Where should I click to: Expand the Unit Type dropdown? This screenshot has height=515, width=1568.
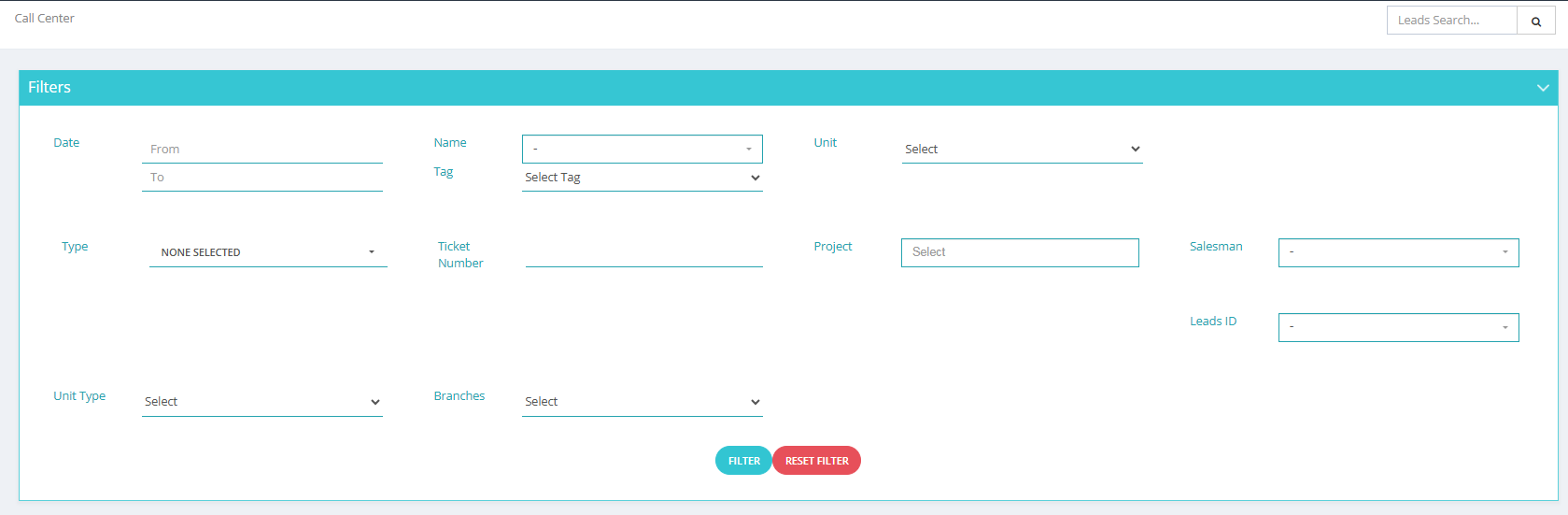coord(261,402)
